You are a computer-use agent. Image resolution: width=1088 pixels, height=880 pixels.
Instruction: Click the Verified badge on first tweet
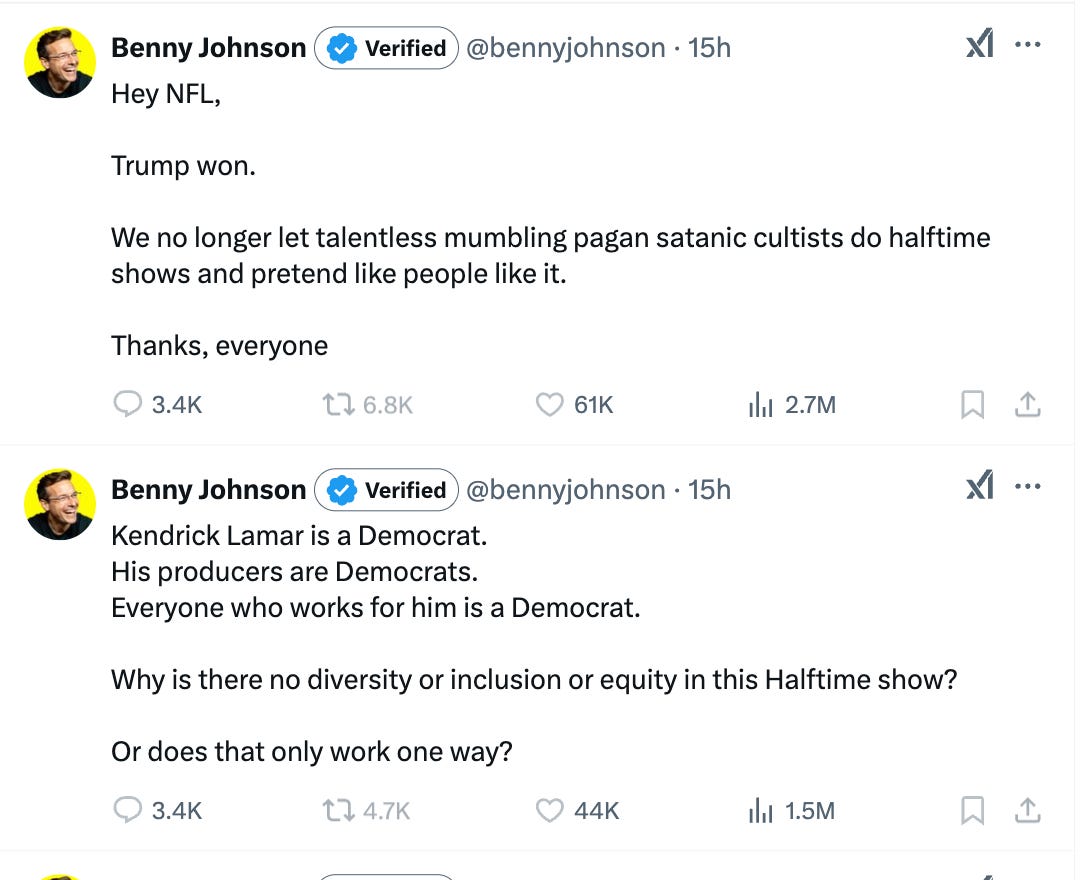[386, 47]
